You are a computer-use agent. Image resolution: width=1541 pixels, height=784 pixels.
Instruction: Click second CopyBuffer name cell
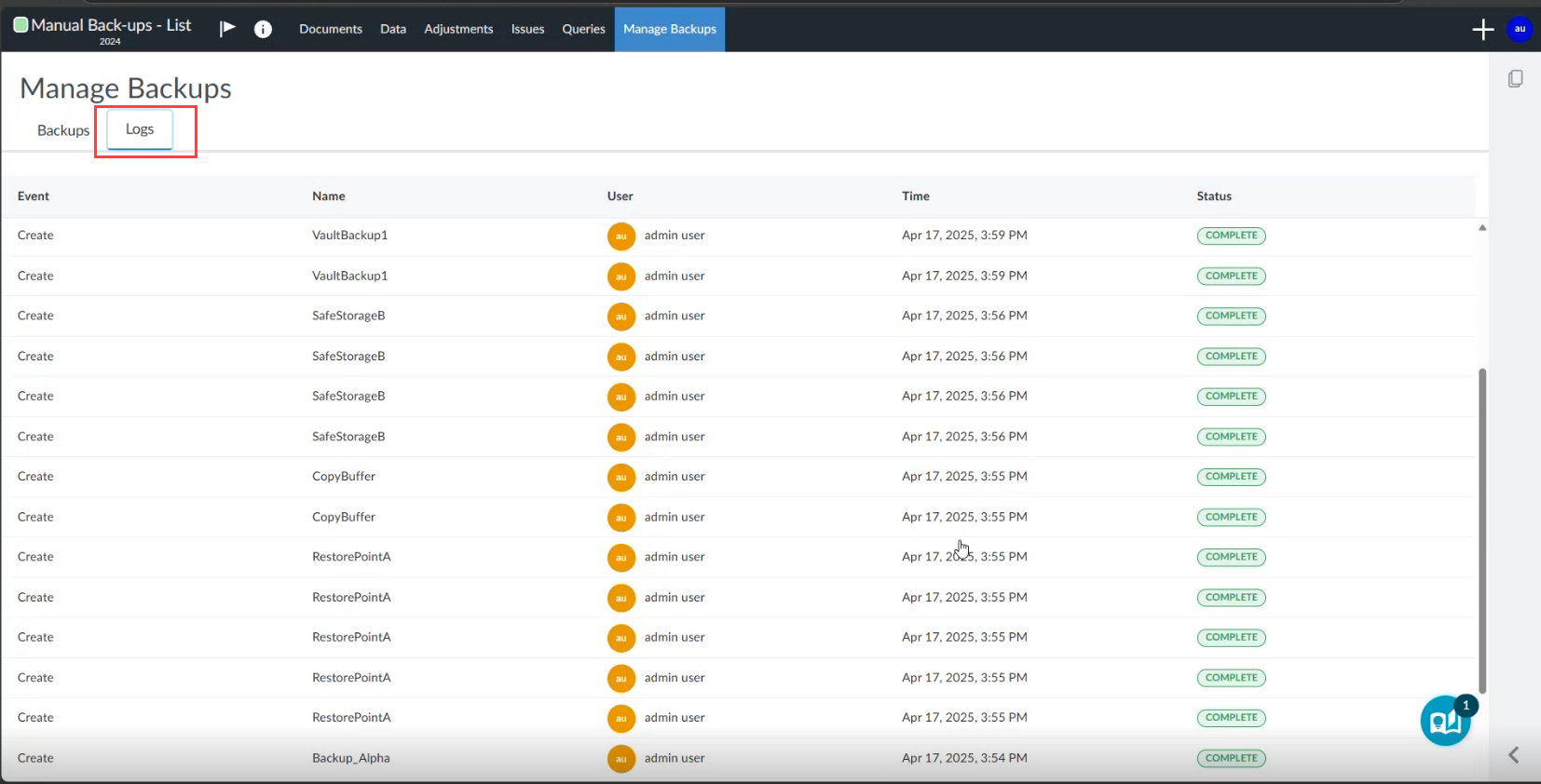(x=344, y=517)
